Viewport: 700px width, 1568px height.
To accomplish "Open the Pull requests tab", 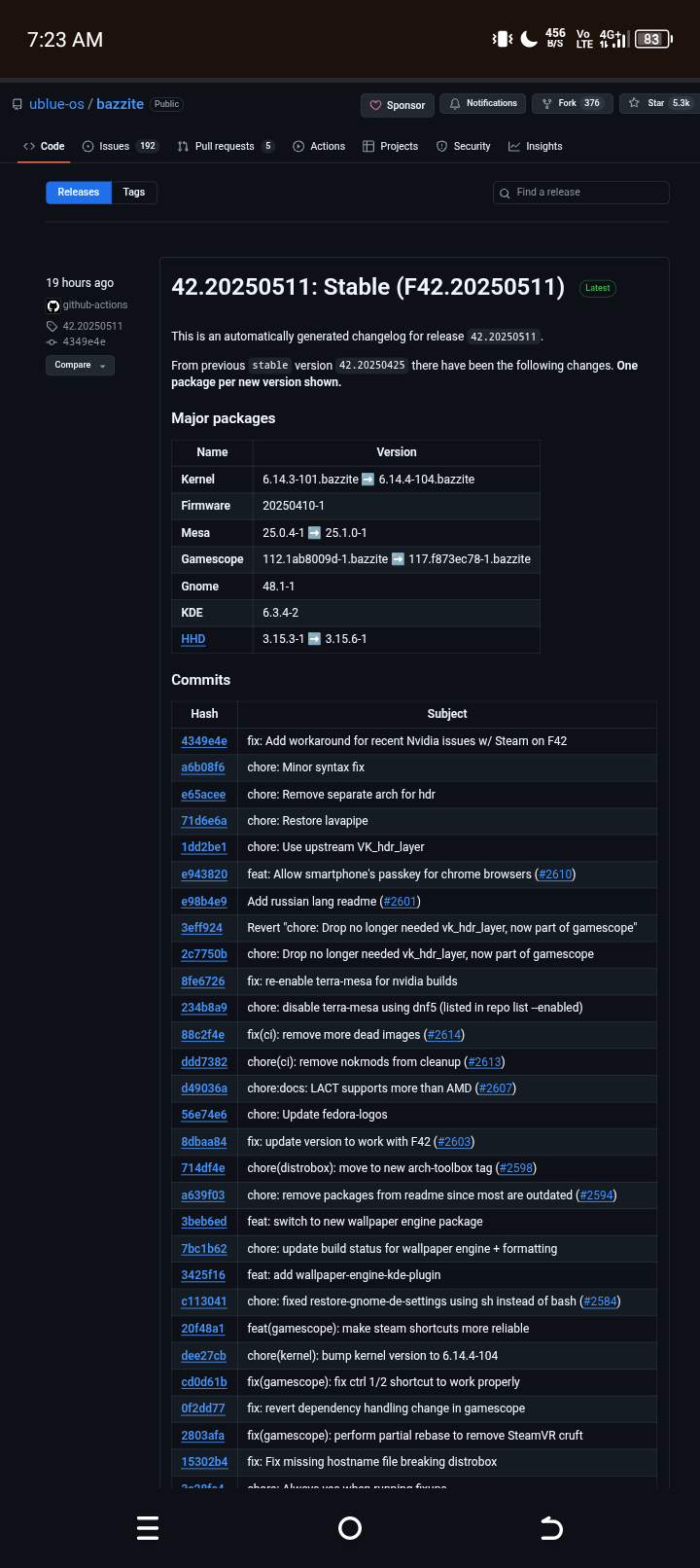I will 226,146.
